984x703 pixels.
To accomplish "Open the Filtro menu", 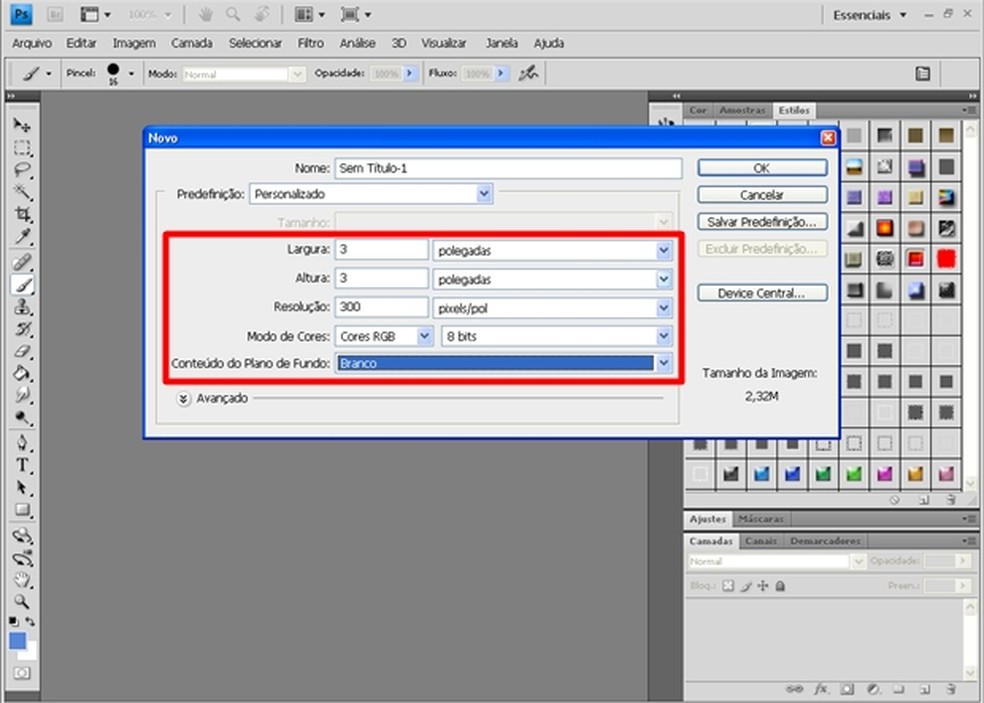I will pyautogui.click(x=311, y=43).
